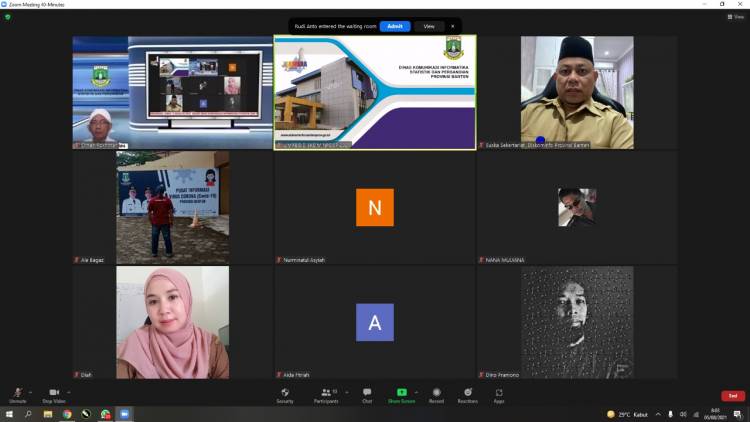Open the Windows Start menu
750x422 pixels.
click(x=9, y=414)
